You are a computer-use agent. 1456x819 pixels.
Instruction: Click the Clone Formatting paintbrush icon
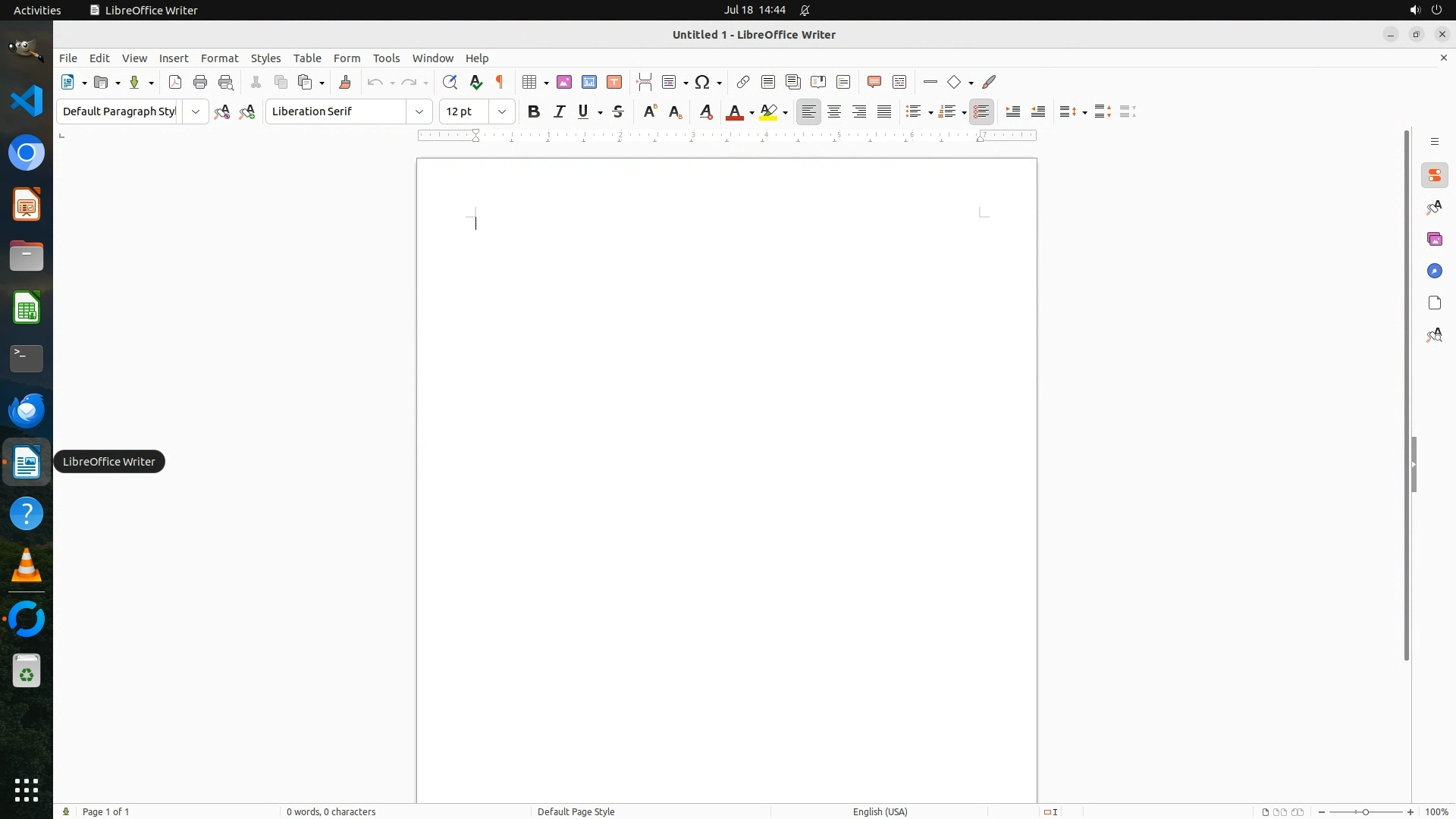[345, 82]
